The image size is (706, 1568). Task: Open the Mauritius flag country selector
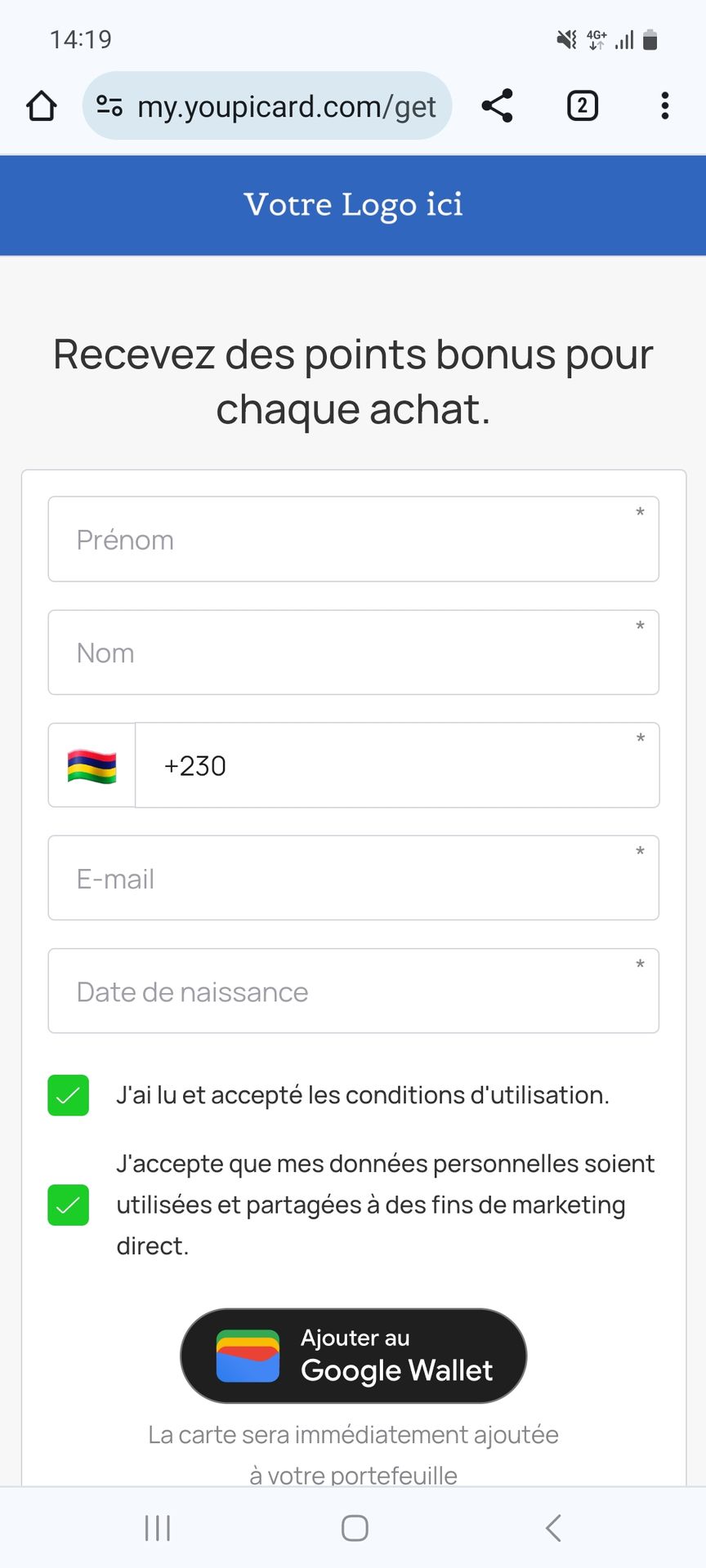[x=92, y=766]
